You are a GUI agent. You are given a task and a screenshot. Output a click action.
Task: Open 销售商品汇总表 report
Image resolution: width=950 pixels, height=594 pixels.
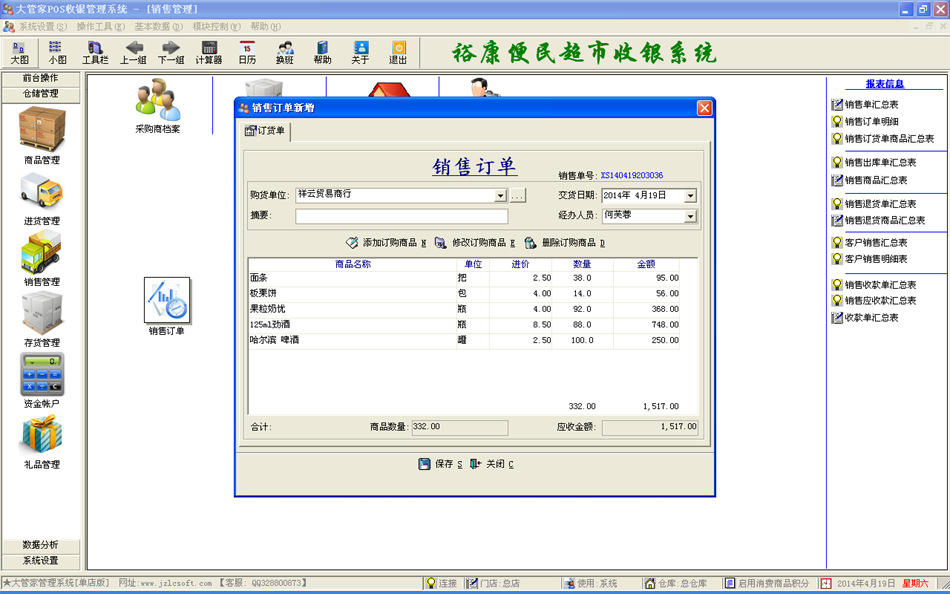pos(869,180)
